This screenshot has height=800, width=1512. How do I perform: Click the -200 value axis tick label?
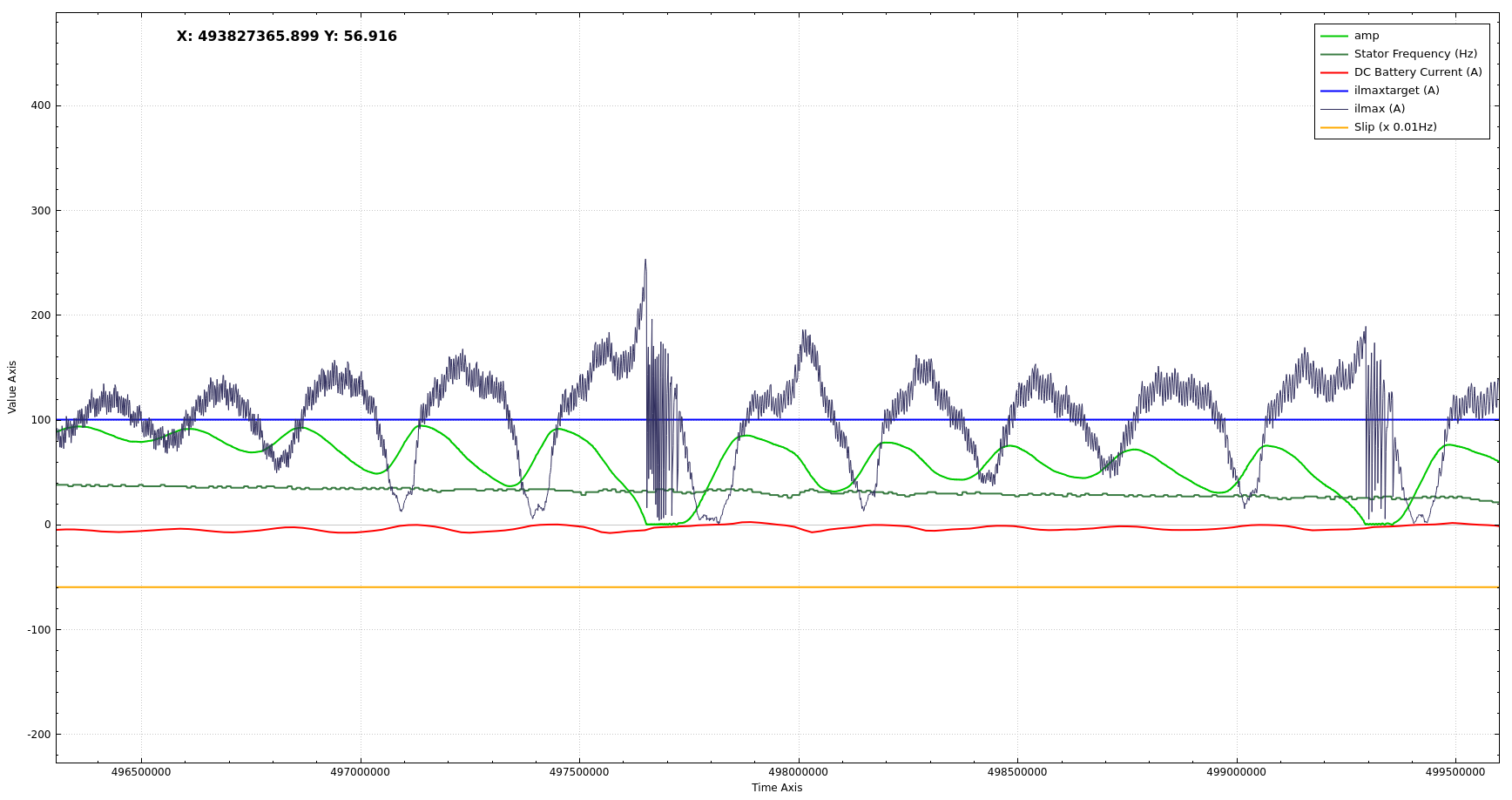[x=38, y=735]
